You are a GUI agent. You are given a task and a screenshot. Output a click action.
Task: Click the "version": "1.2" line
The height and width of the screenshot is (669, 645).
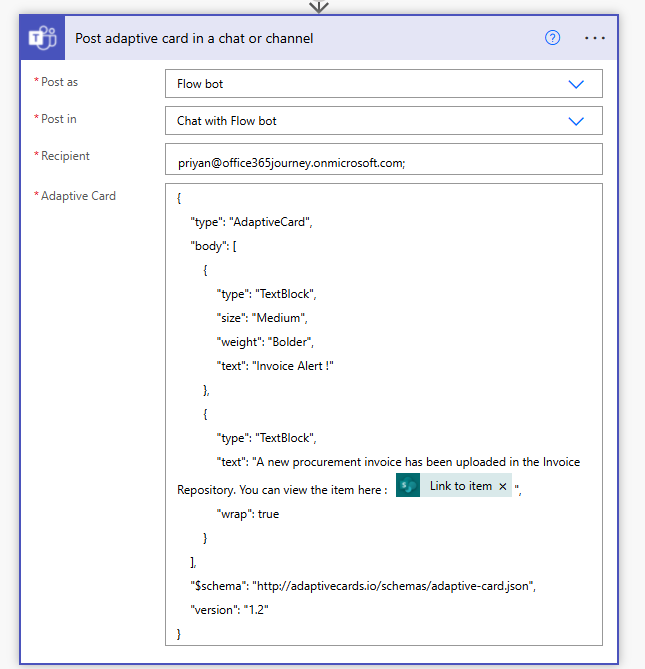tap(230, 610)
